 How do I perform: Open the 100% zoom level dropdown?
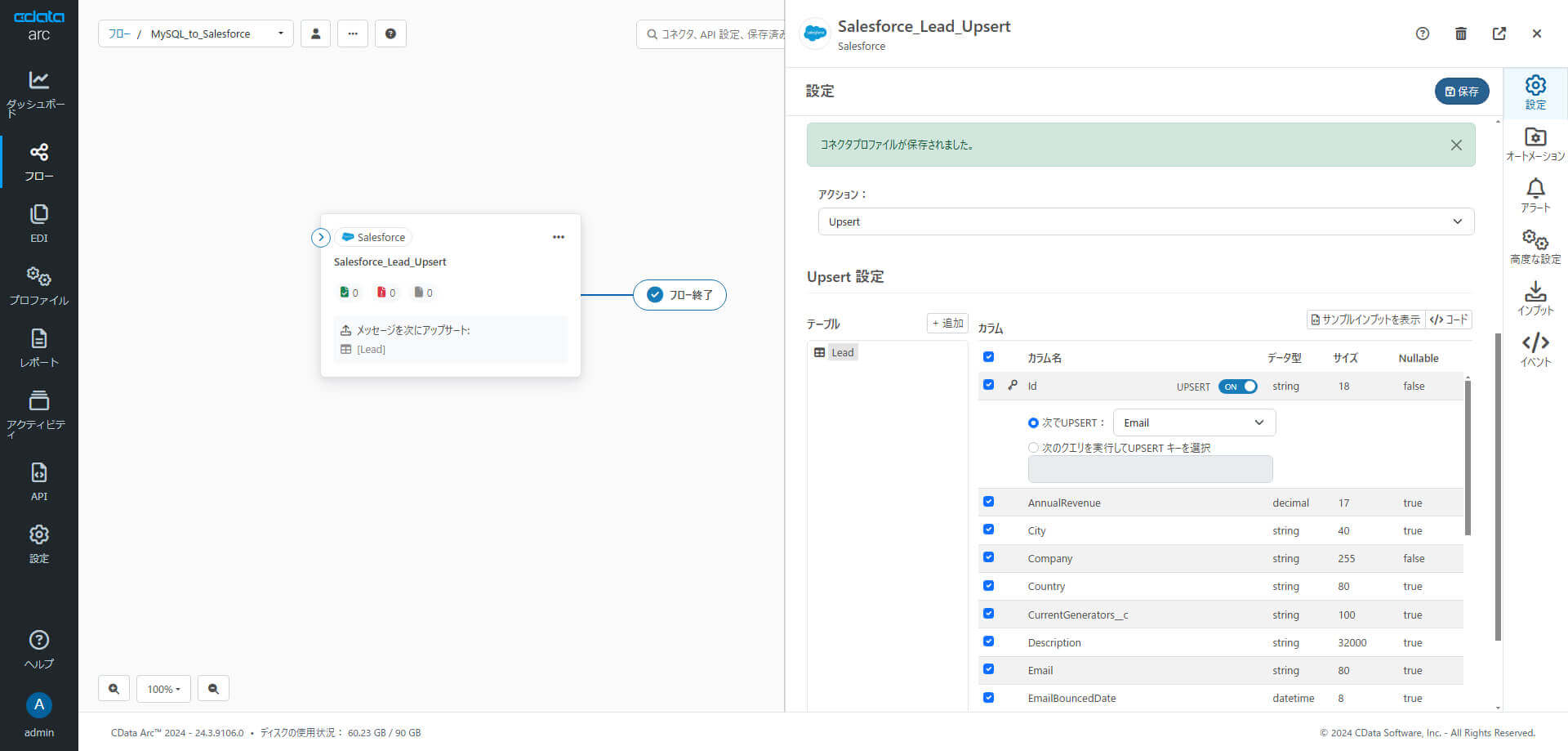(x=163, y=689)
